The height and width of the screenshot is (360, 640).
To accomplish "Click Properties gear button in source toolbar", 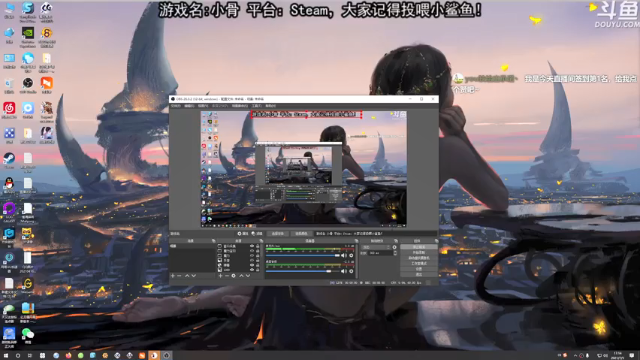I will pyautogui.click(x=243, y=233).
